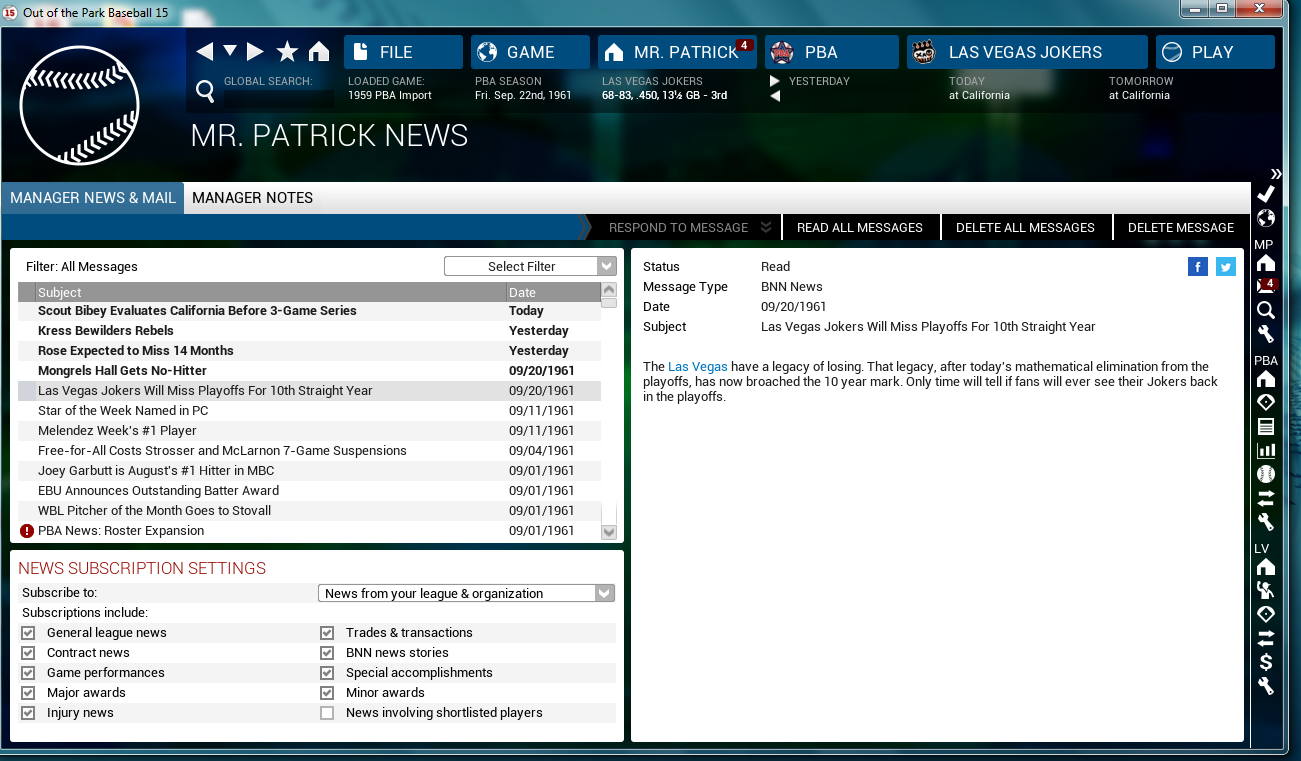The height and width of the screenshot is (761, 1301).
Task: Open the sidebar mail icon with badge
Action: point(1266,286)
